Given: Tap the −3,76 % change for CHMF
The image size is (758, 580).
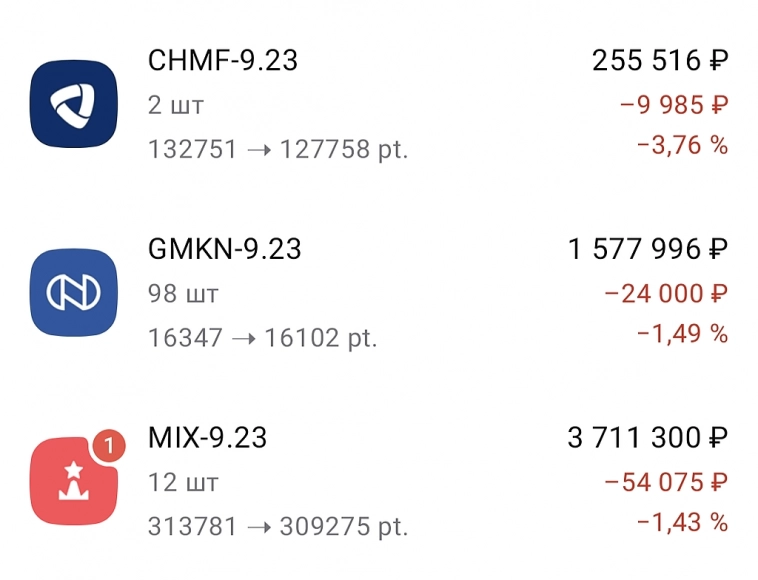Looking at the screenshot, I should pos(682,146).
